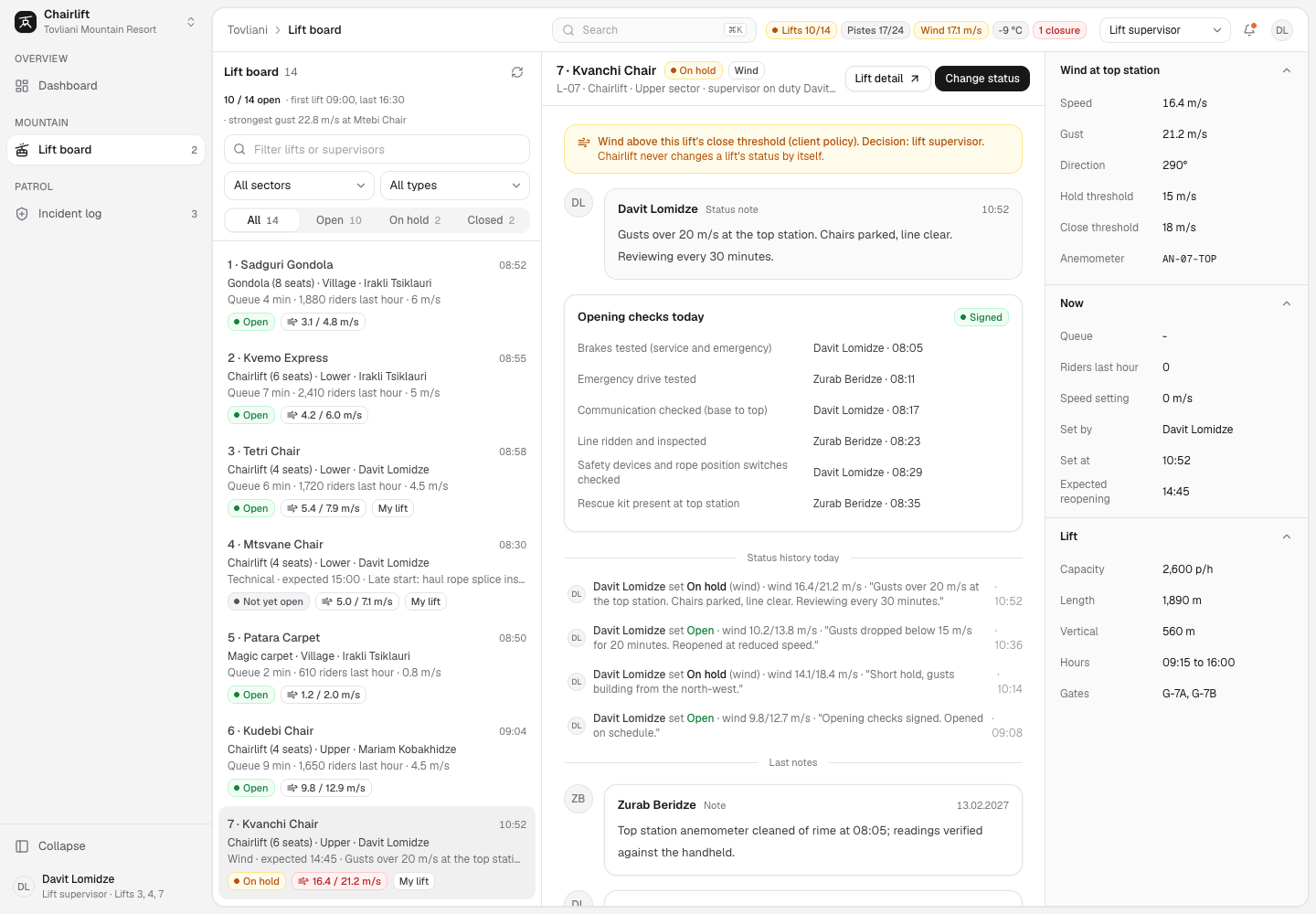Select Kudebi Chair lift row
Image resolution: width=1316 pixels, height=914 pixels.
[x=377, y=760]
